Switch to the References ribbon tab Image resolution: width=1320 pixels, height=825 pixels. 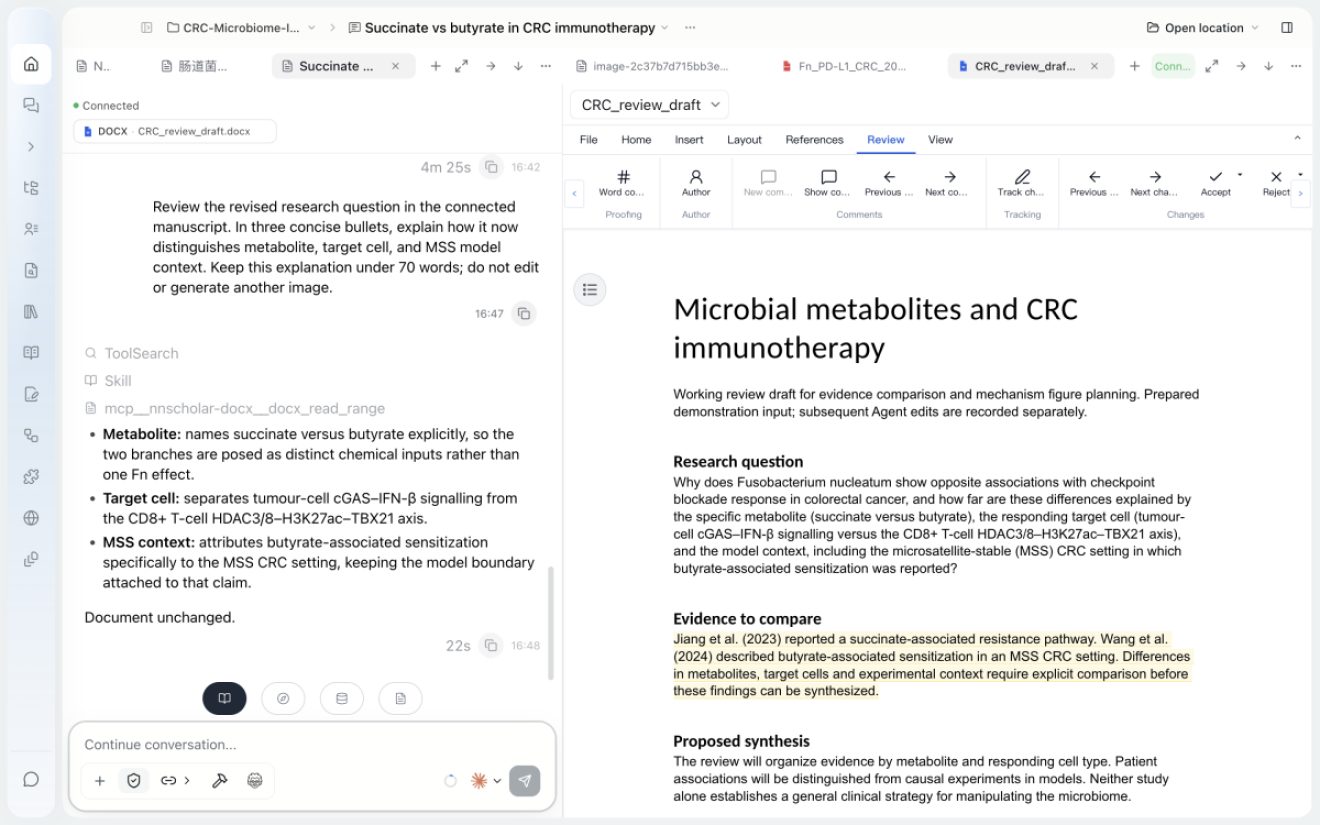814,140
